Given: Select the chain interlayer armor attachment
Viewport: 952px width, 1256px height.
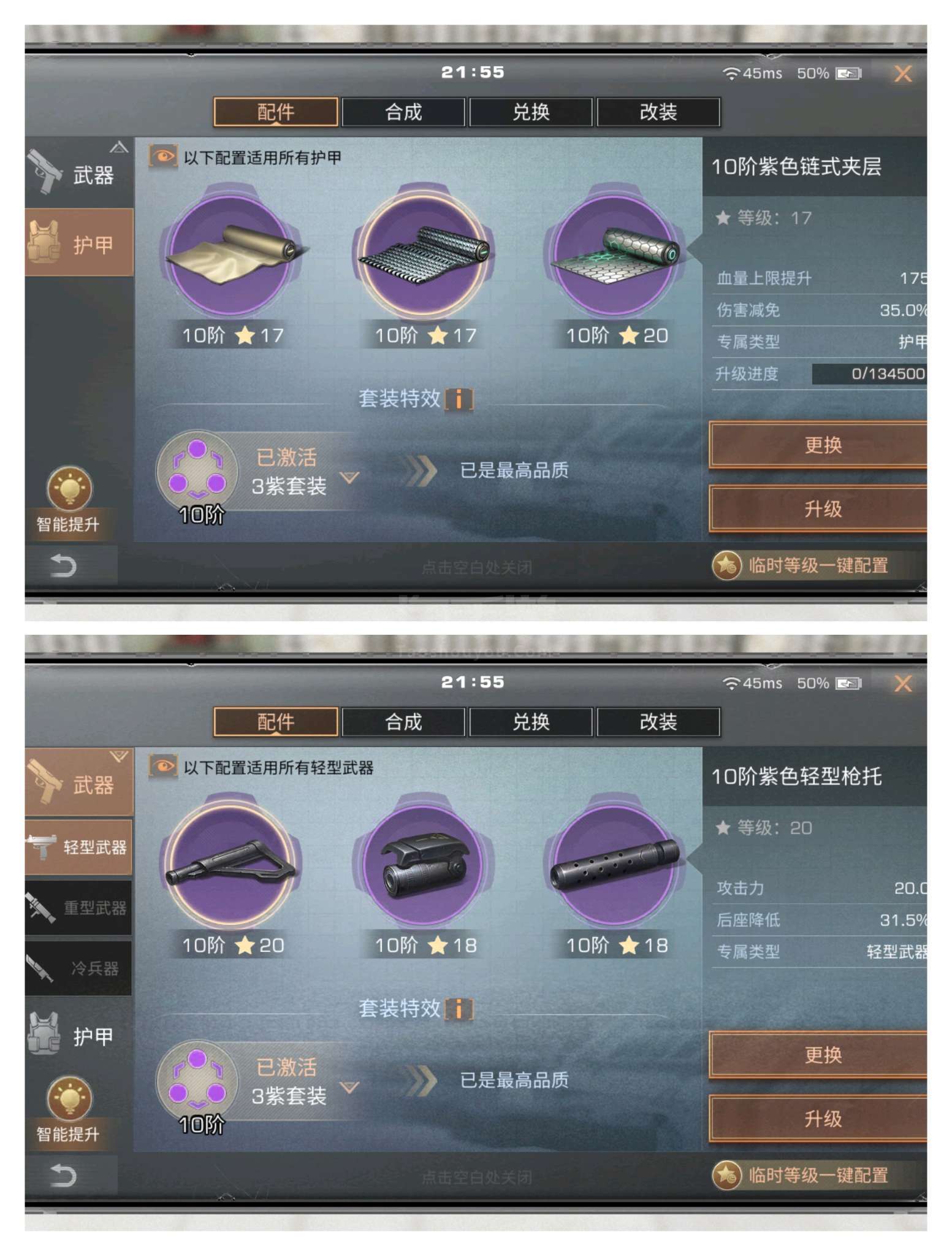Looking at the screenshot, I should point(424,253).
